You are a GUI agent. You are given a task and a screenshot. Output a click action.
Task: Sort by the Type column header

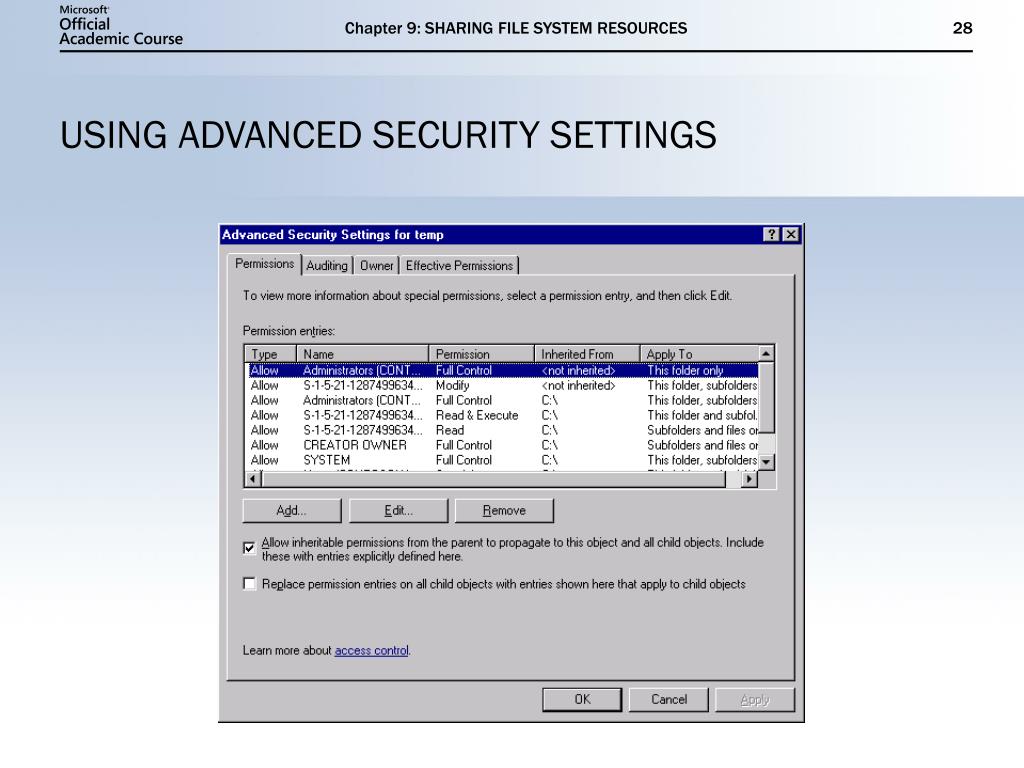click(271, 354)
